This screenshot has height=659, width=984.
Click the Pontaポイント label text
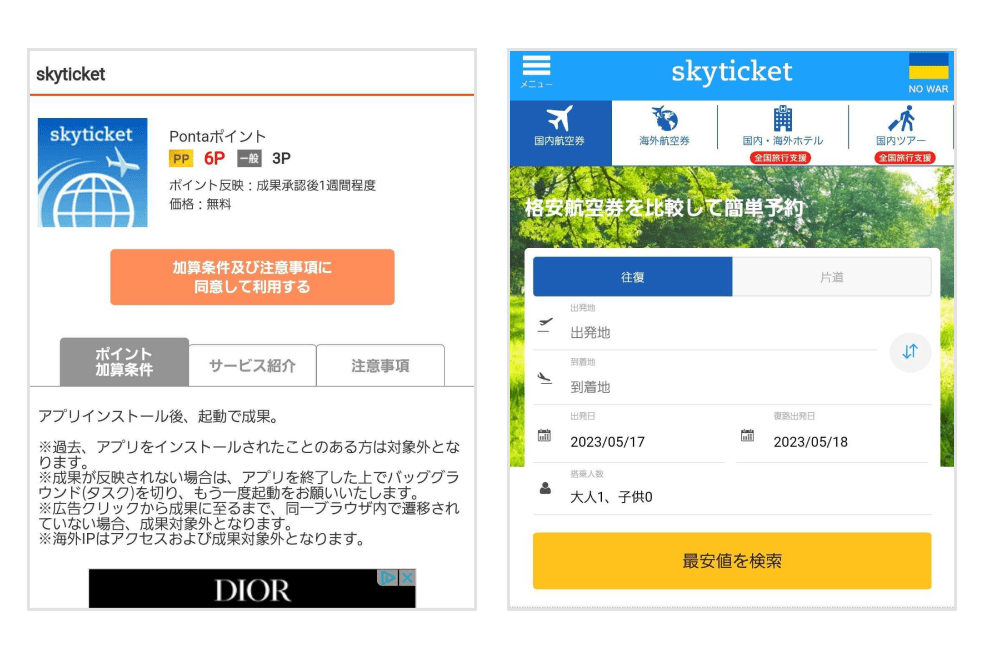coord(217,136)
